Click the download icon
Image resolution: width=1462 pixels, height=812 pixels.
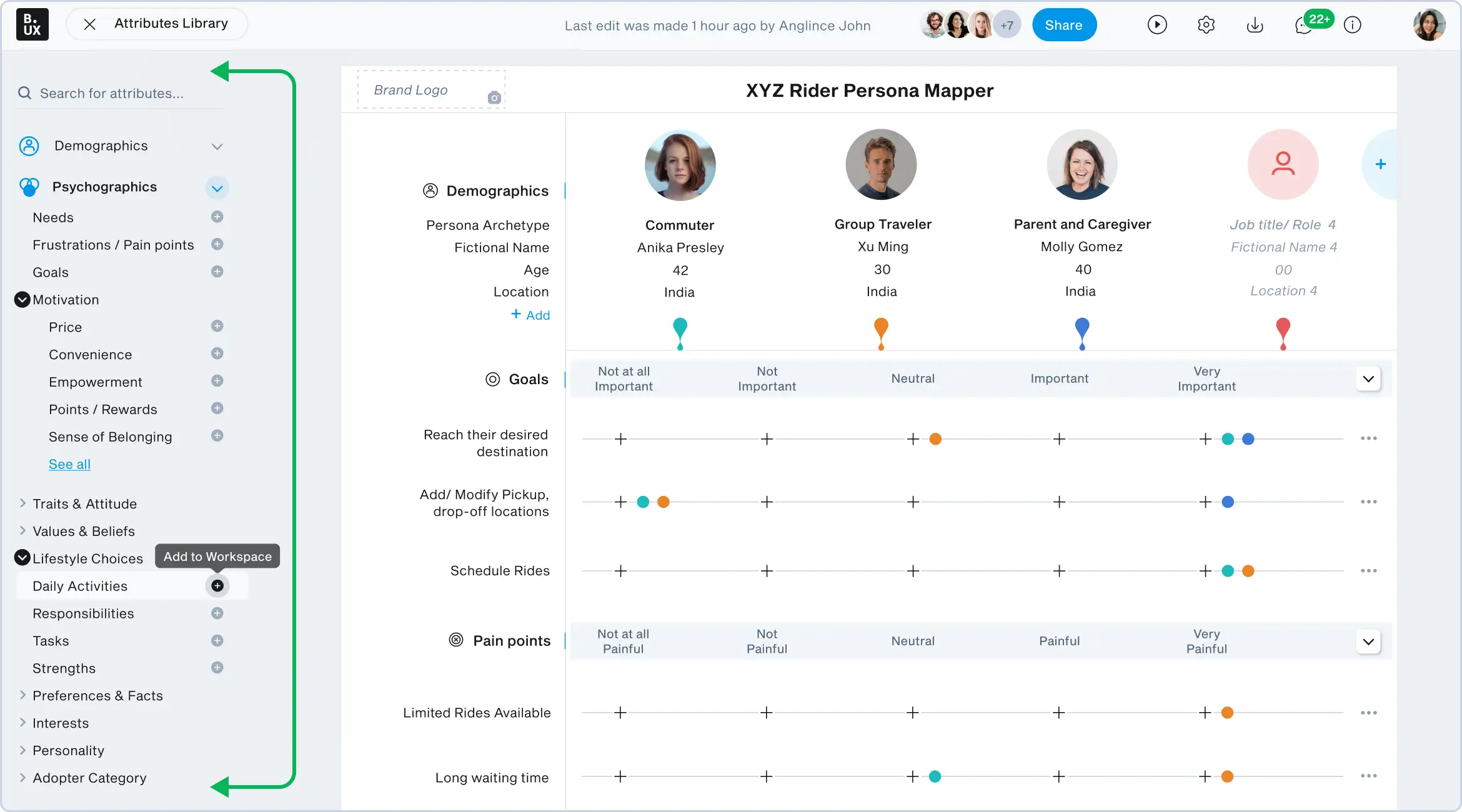(1255, 26)
